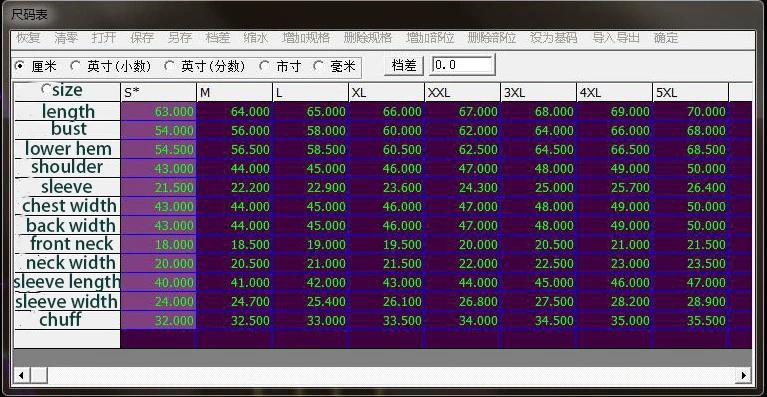The height and width of the screenshot is (397, 767).
Task: Click the length row header
Action: [68, 111]
